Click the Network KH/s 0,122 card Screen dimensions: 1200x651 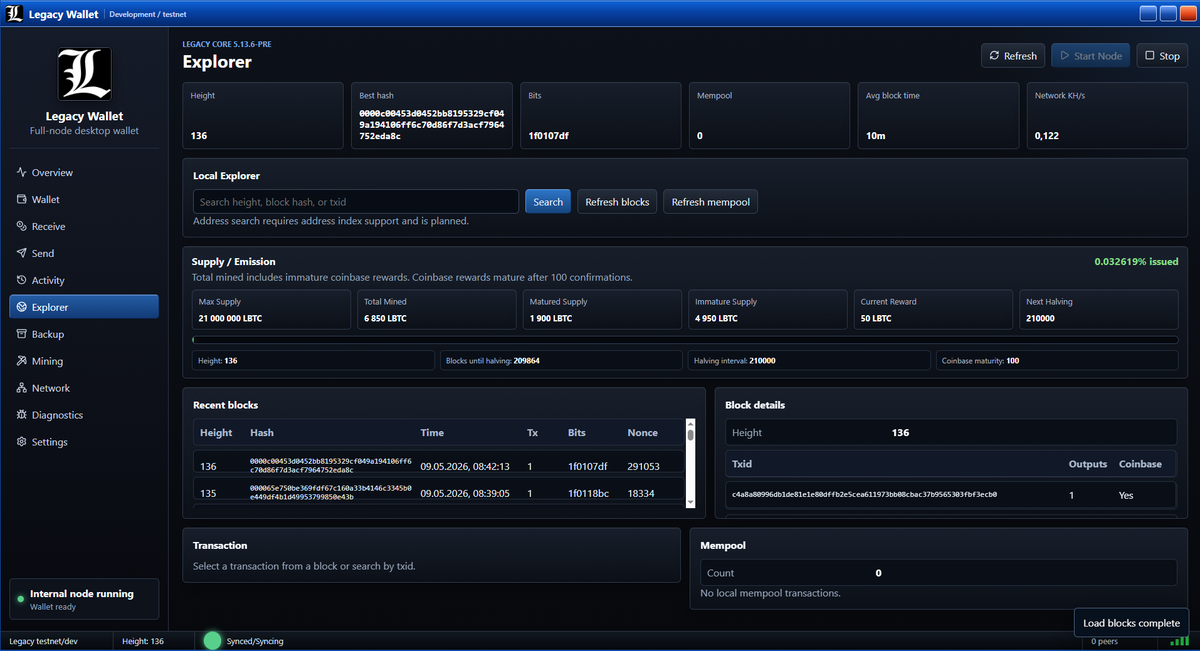pos(1108,116)
